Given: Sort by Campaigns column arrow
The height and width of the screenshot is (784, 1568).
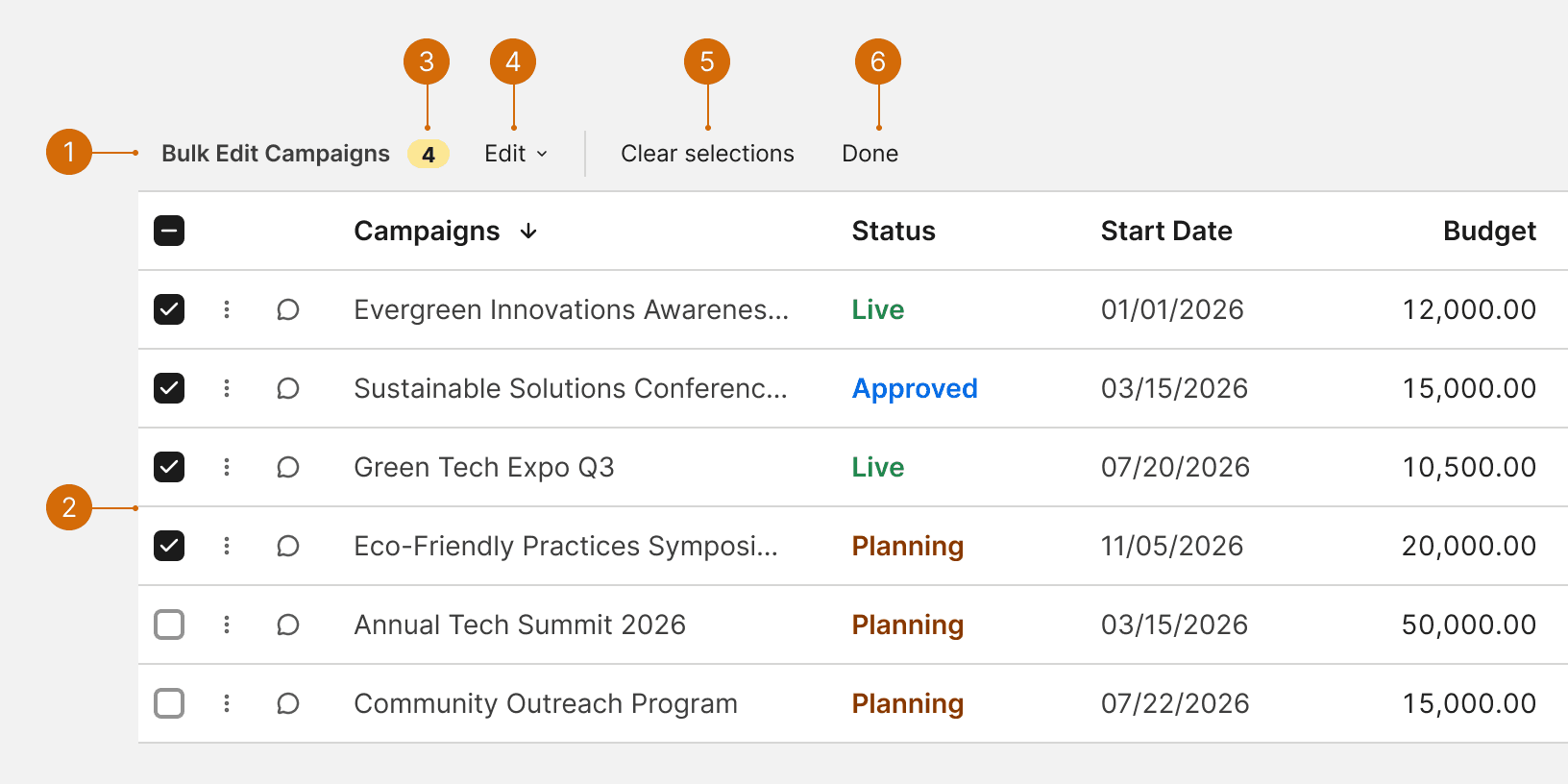Looking at the screenshot, I should pyautogui.click(x=528, y=232).
